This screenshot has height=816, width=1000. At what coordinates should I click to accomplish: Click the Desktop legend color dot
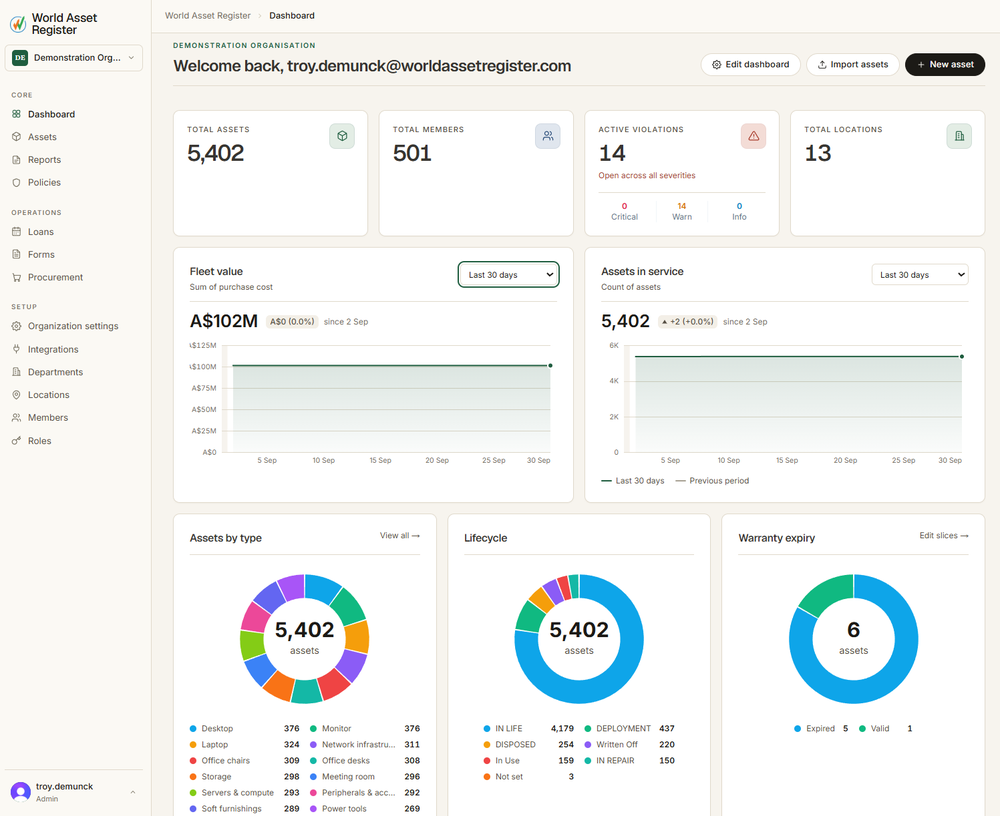coord(193,729)
